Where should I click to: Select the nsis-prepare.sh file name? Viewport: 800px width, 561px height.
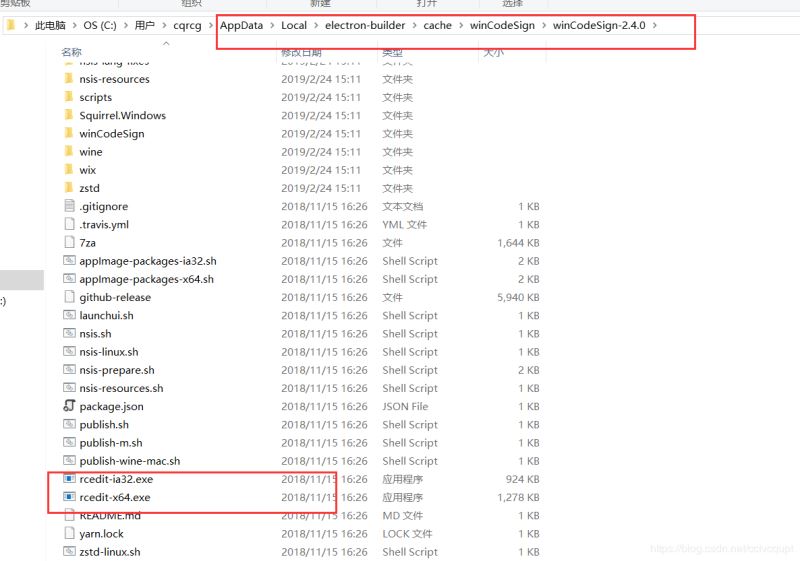coord(117,370)
